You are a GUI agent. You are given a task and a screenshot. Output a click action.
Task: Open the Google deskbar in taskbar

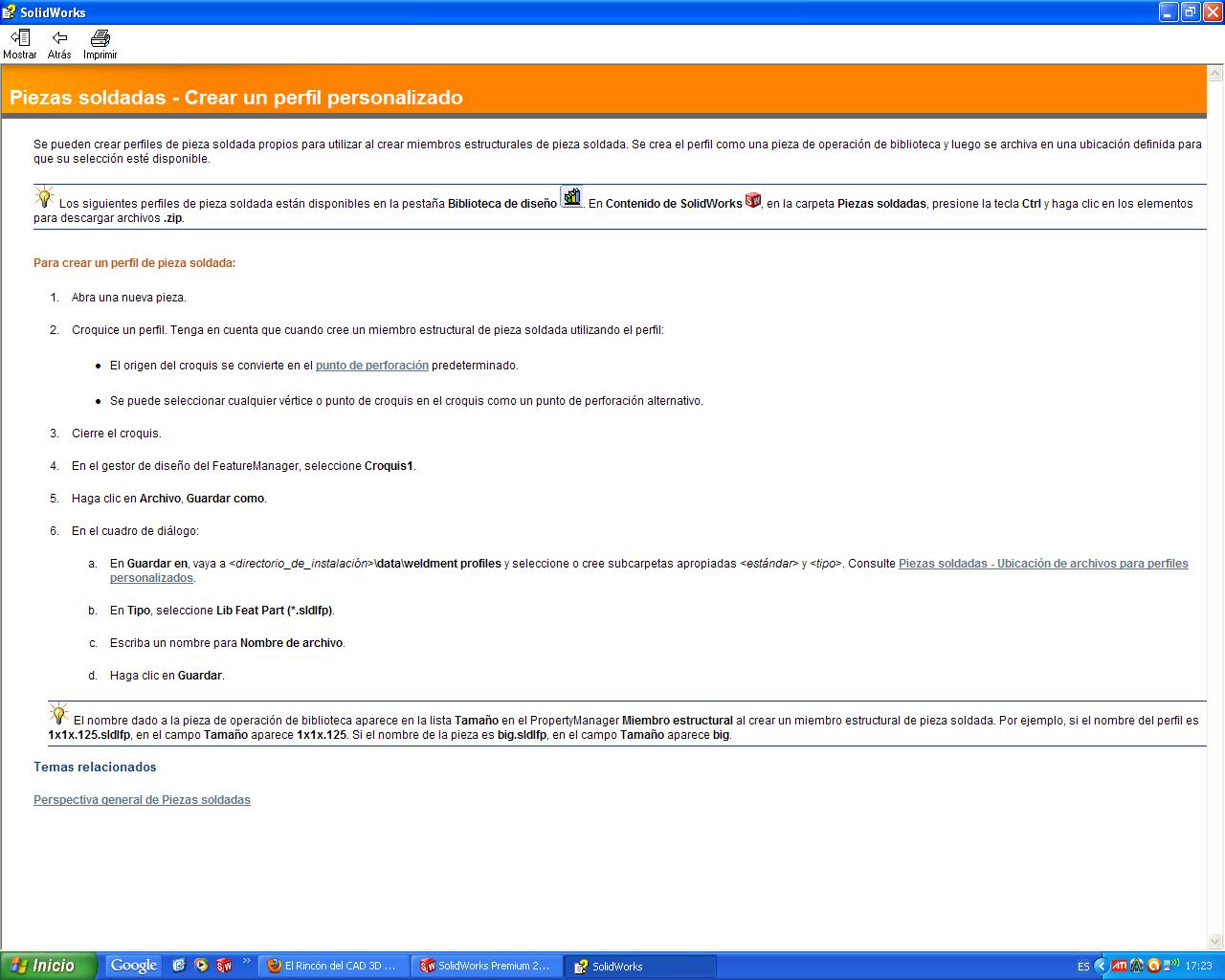[134, 966]
